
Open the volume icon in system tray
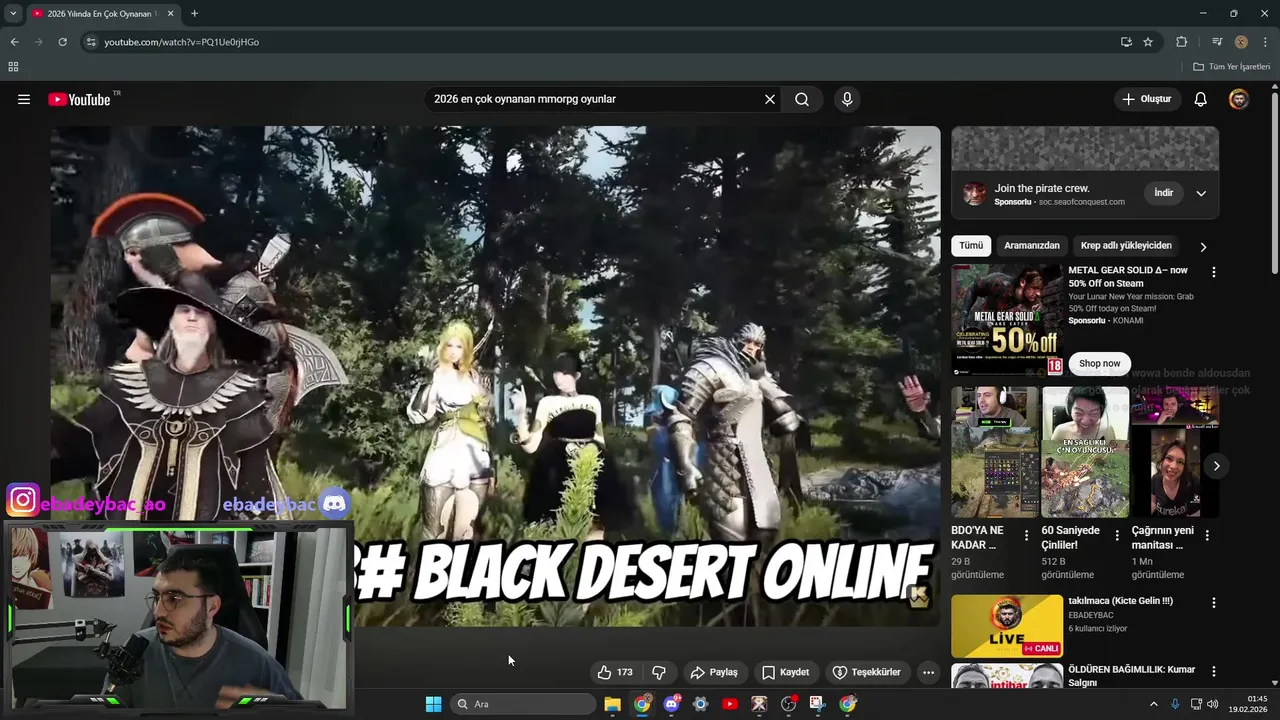point(1212,704)
